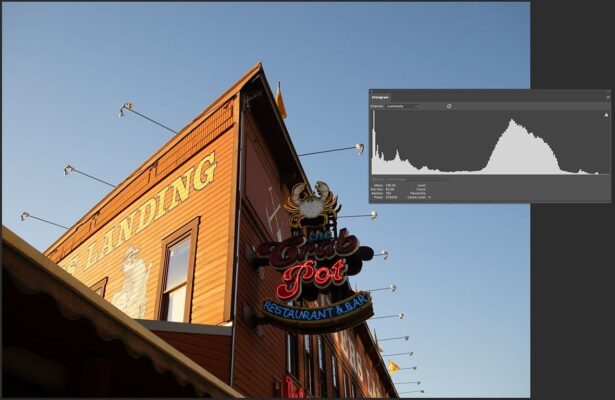Collapse the Histogram panel with top-right arrows
615x400 pixels.
[608, 91]
